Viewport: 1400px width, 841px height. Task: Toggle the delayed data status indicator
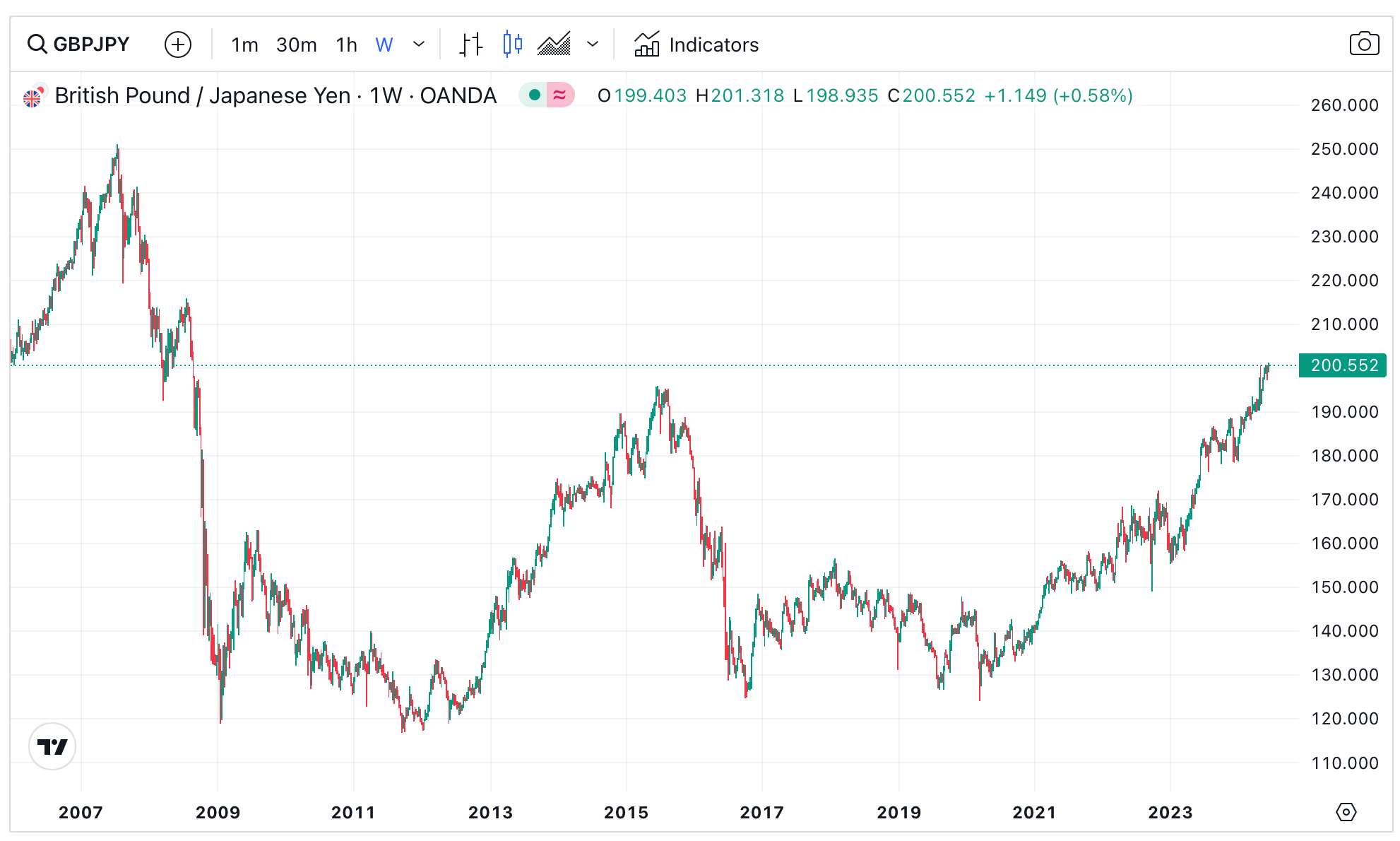[x=559, y=95]
